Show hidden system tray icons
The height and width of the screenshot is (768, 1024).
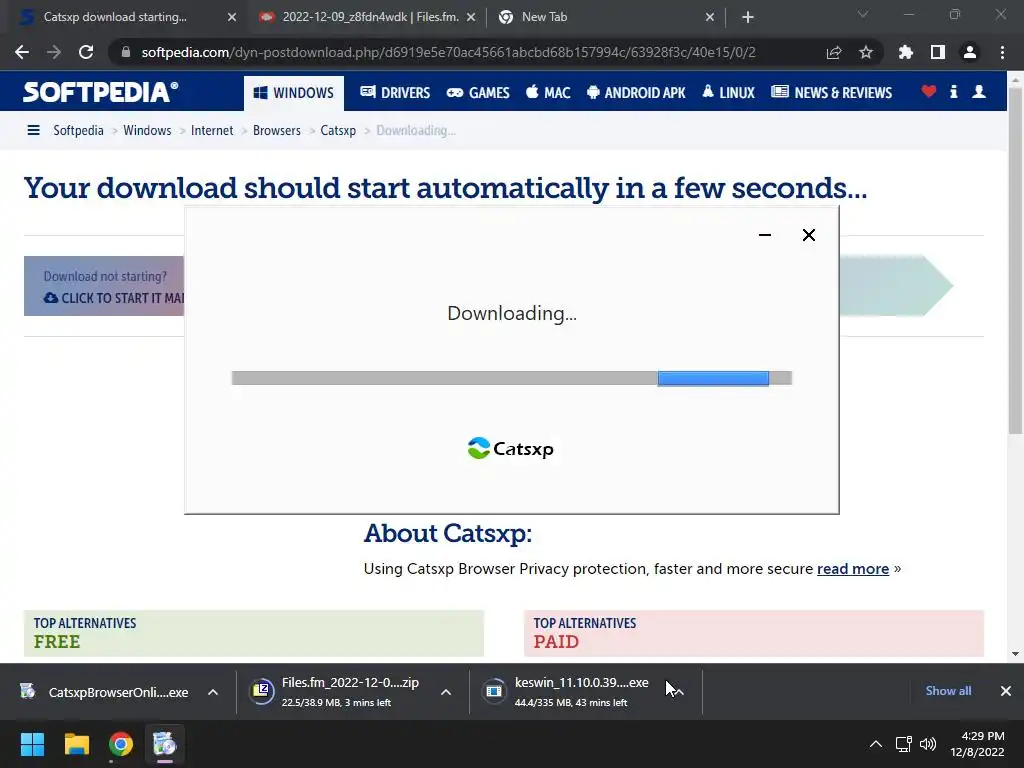876,744
